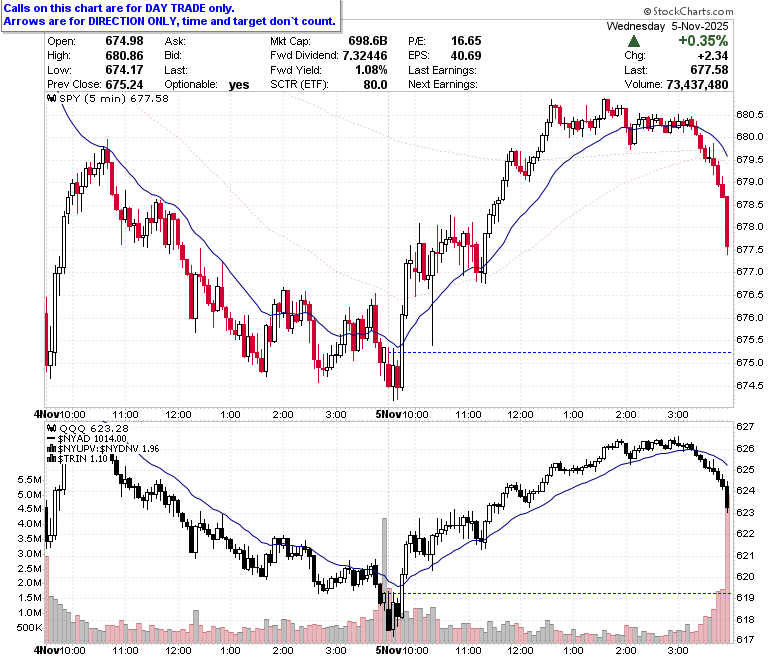
Task: Select the SPY (5 min) 677.58 legend label
Action: click(114, 98)
